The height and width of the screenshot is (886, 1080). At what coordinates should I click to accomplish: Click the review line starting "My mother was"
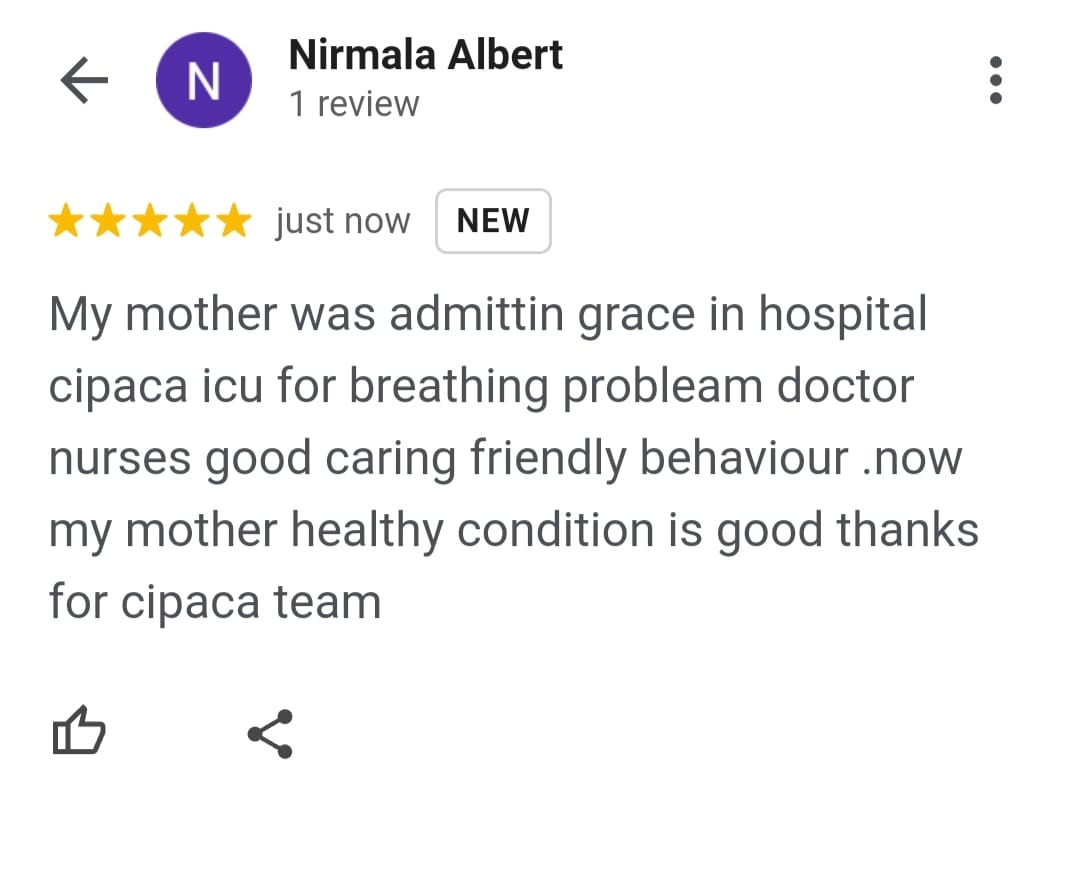pos(488,316)
